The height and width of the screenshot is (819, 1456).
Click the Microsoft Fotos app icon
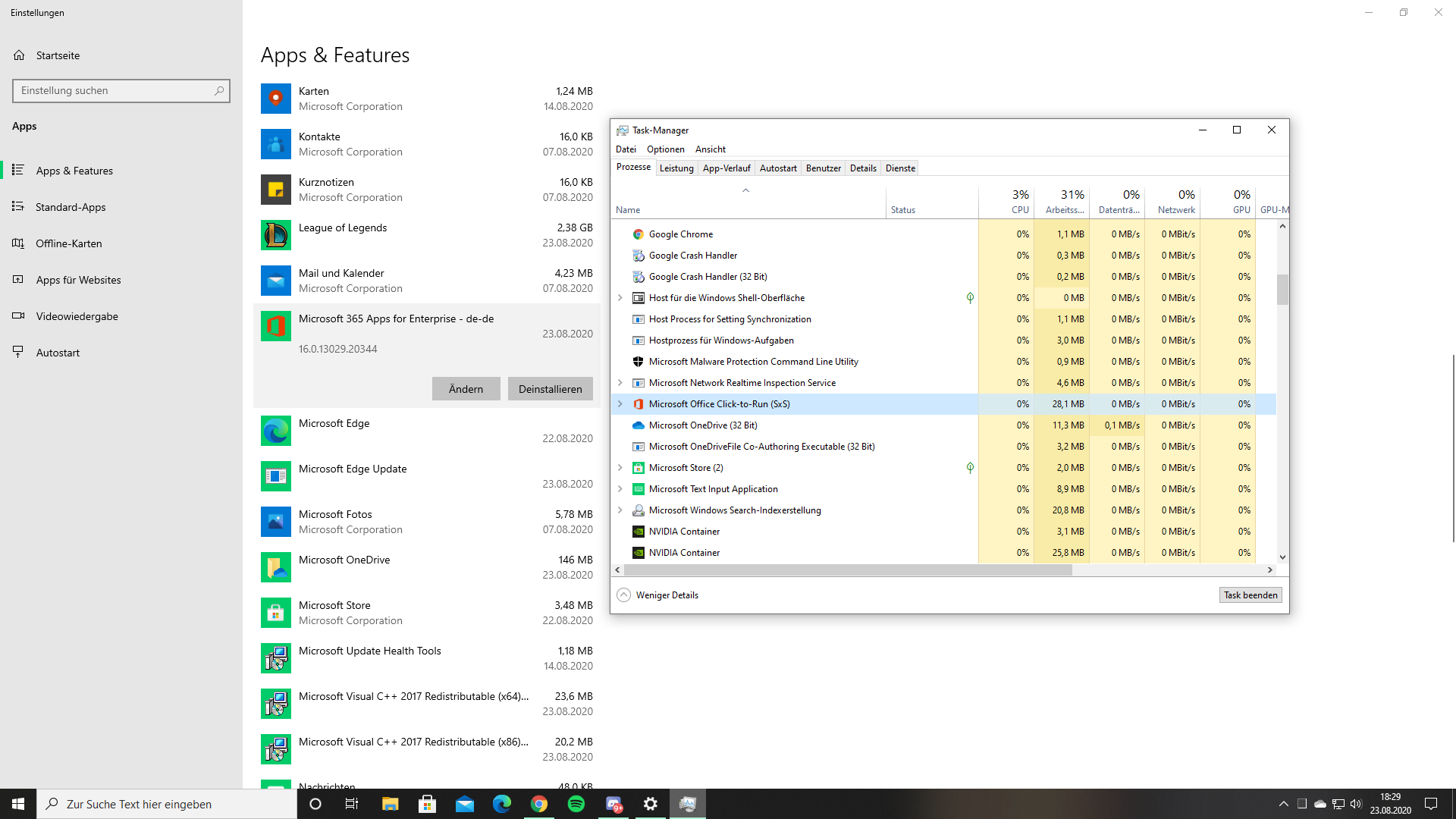pyautogui.click(x=276, y=522)
